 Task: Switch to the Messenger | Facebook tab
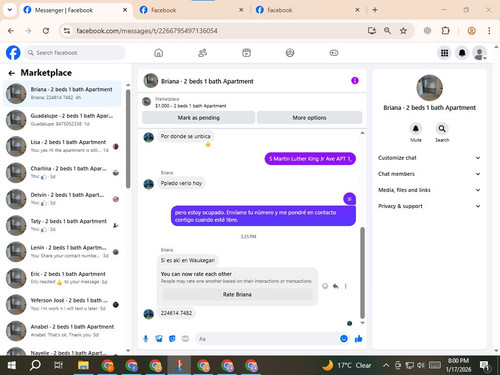coord(75,10)
